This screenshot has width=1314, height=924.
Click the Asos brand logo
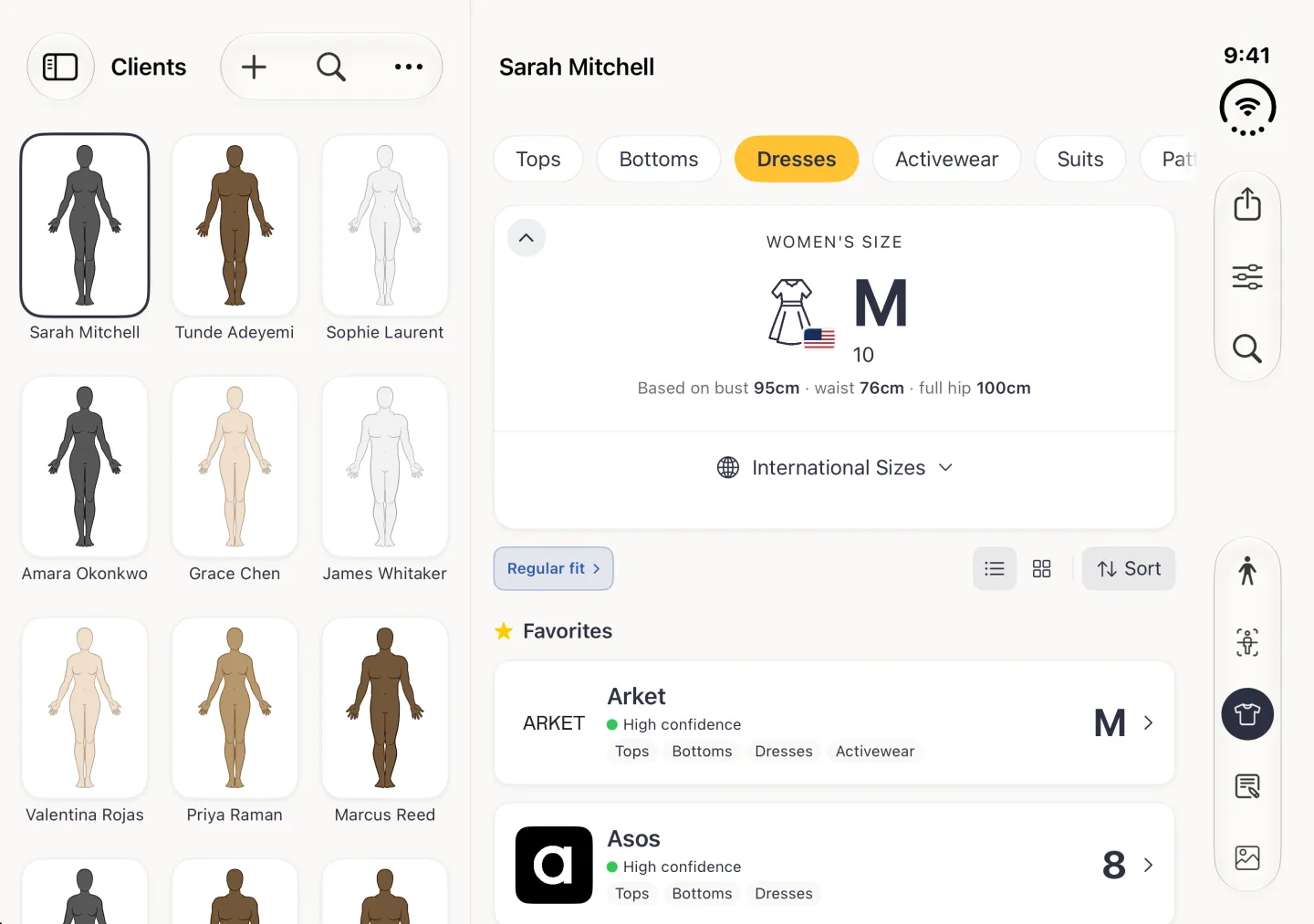tap(554, 865)
